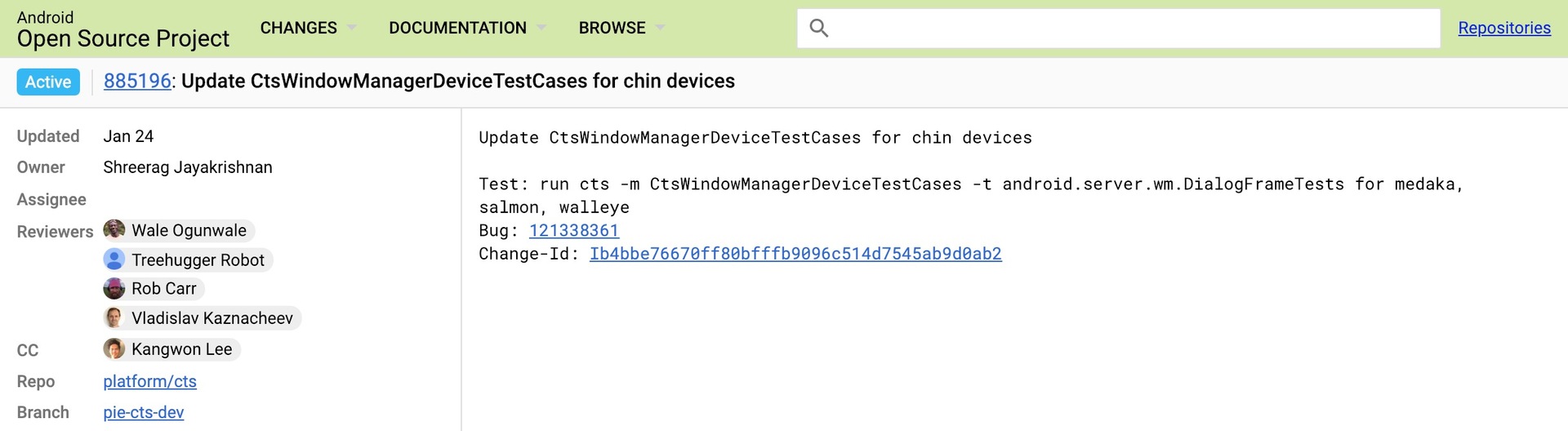
Task: Click Rob Carr's avatar
Action: pyautogui.click(x=114, y=288)
